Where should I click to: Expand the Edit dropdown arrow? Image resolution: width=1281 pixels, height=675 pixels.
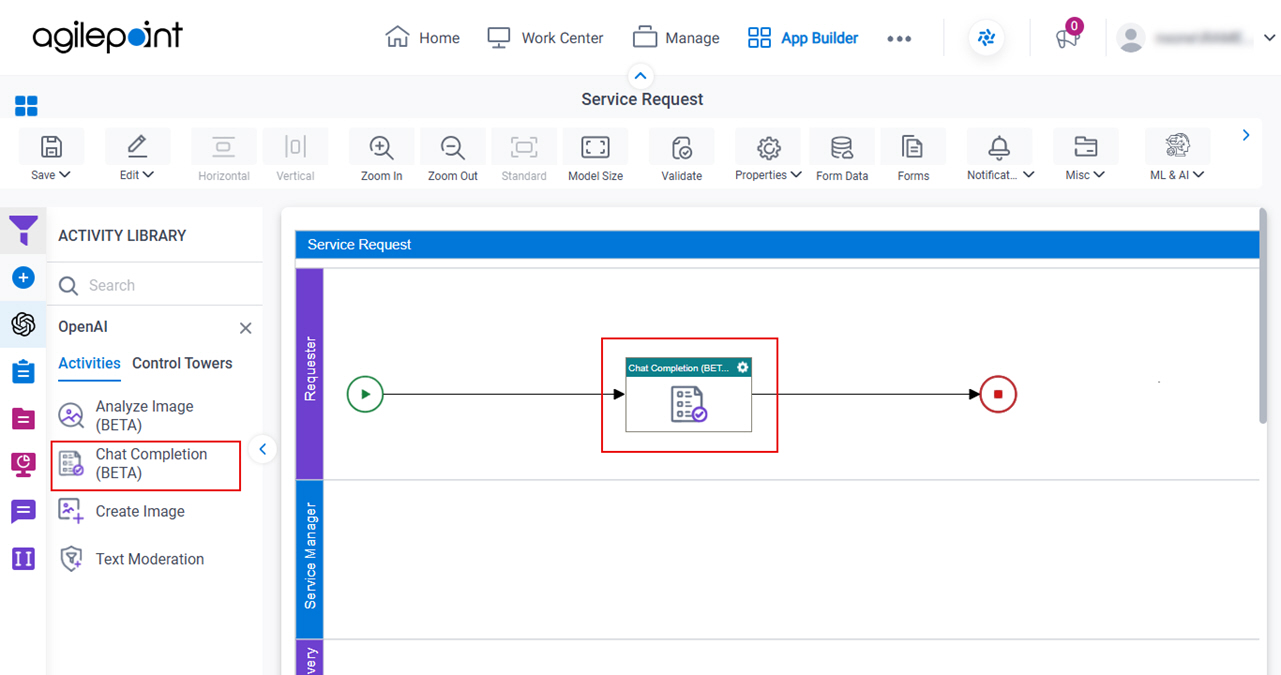point(148,175)
